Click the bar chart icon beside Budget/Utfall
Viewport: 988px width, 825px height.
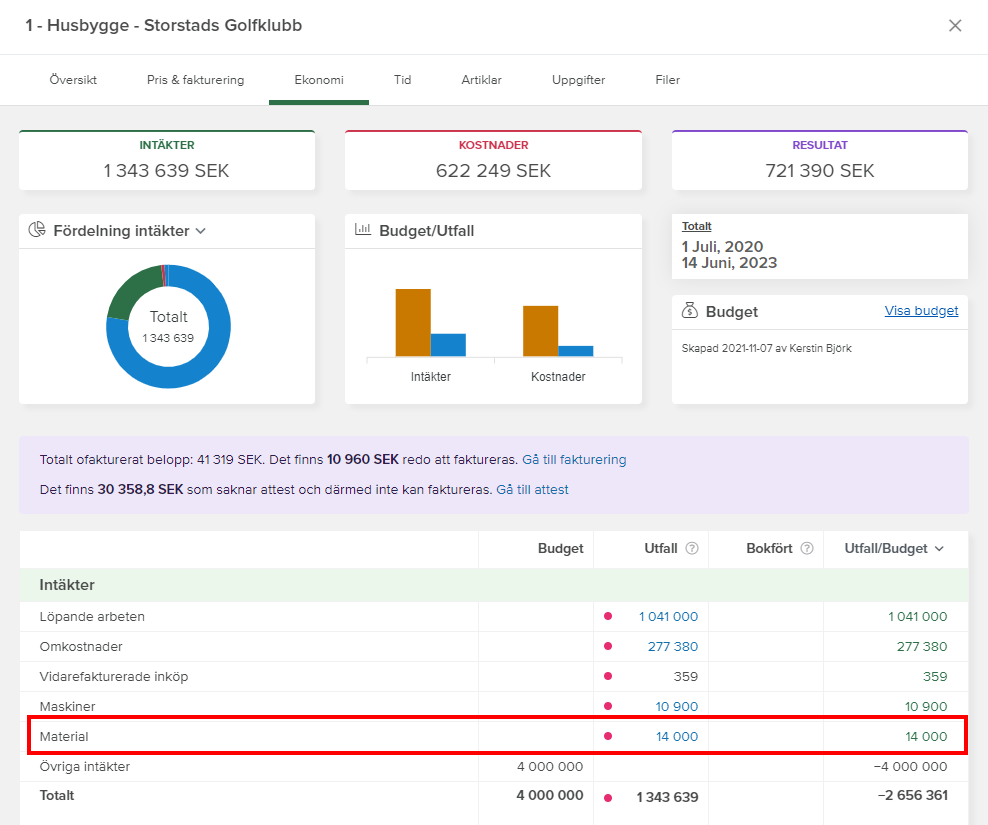tap(363, 230)
